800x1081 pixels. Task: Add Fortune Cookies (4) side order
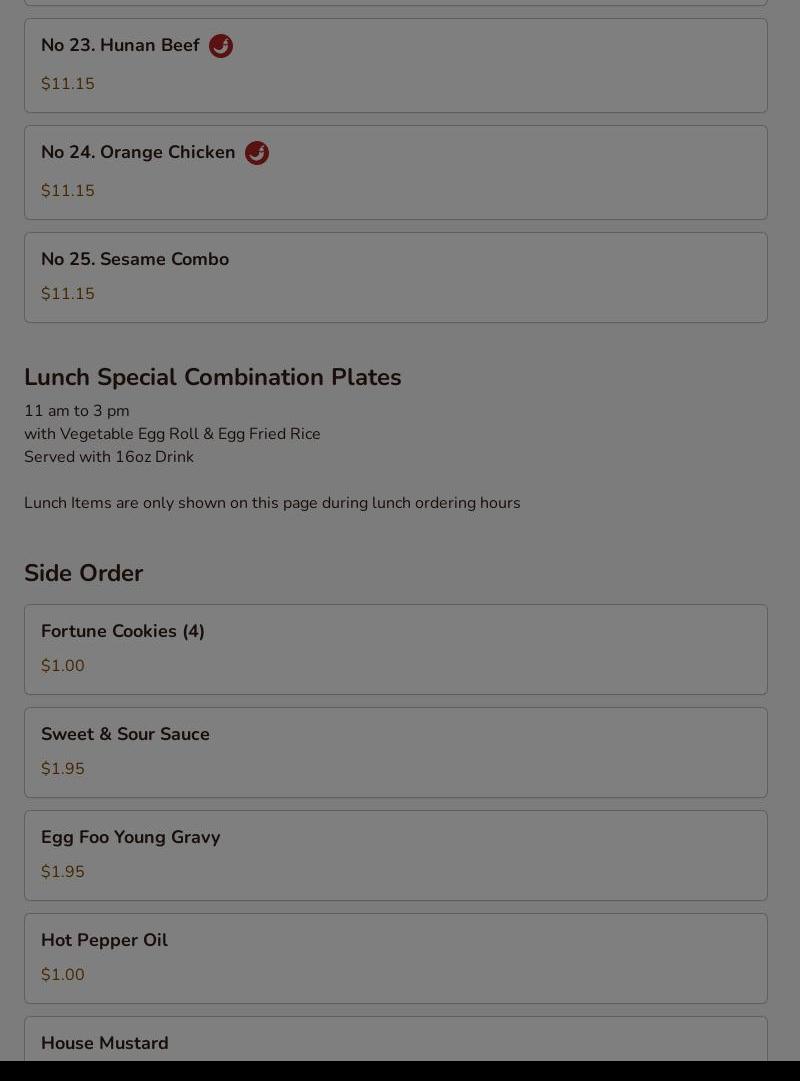pyautogui.click(x=396, y=649)
